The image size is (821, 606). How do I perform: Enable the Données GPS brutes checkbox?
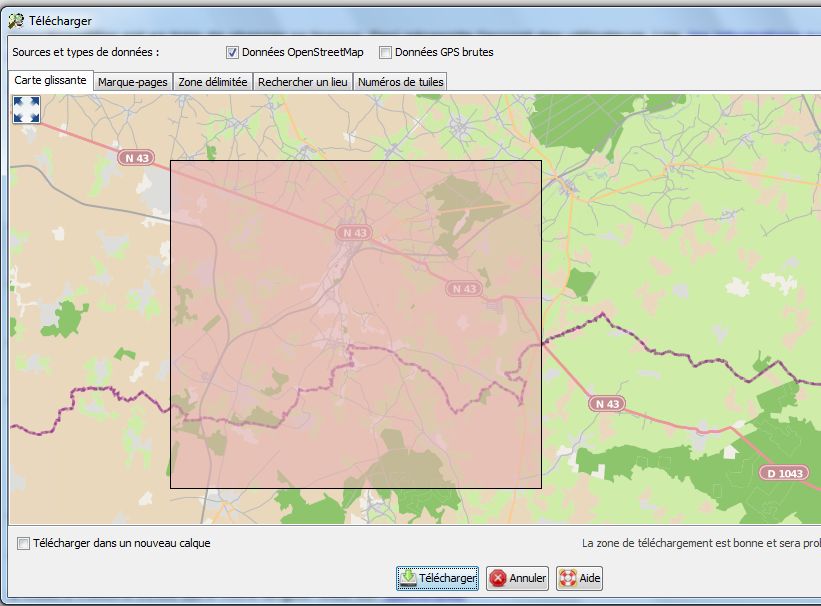click(x=386, y=52)
